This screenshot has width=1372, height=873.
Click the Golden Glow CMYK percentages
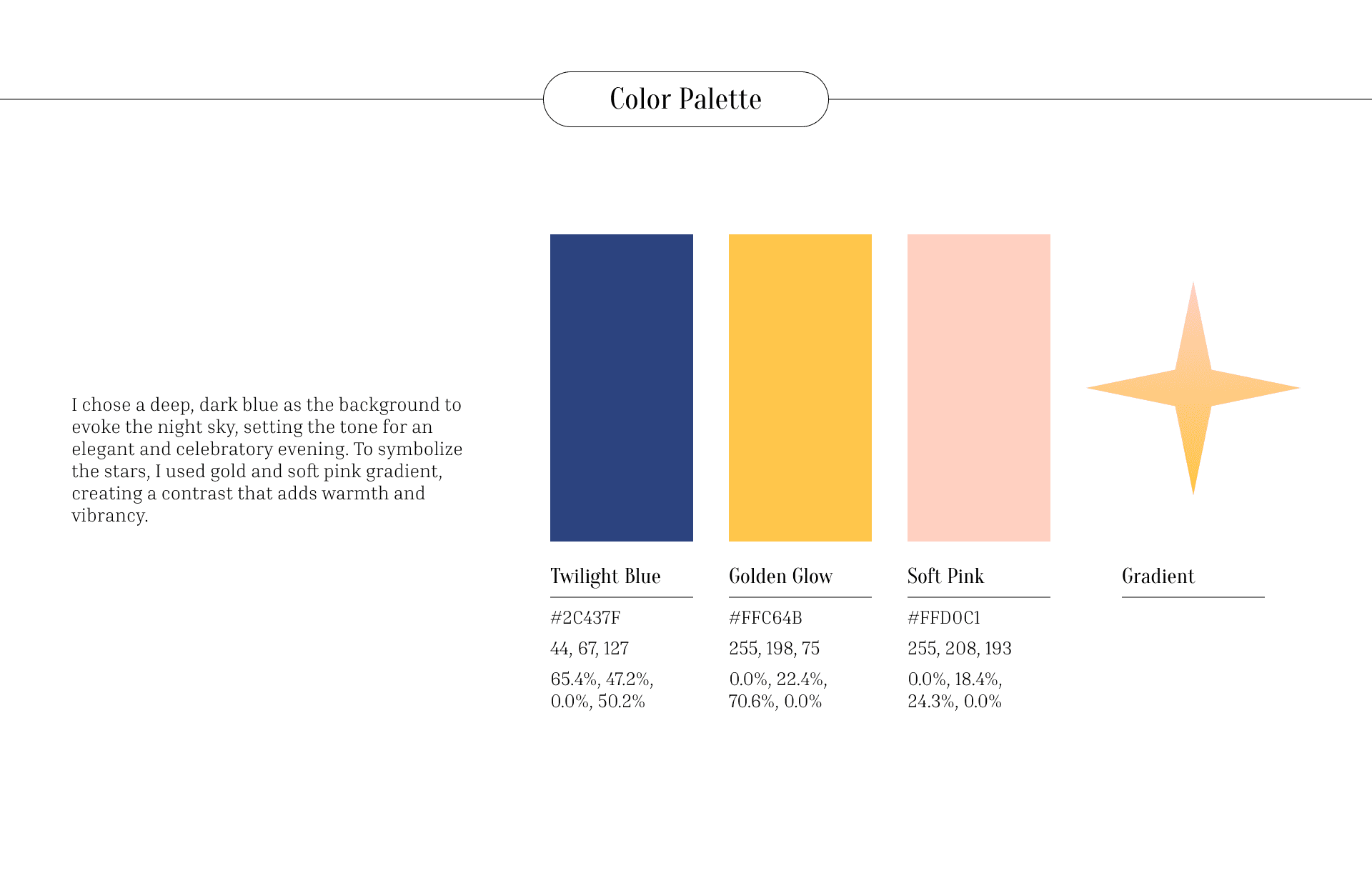tap(777, 690)
